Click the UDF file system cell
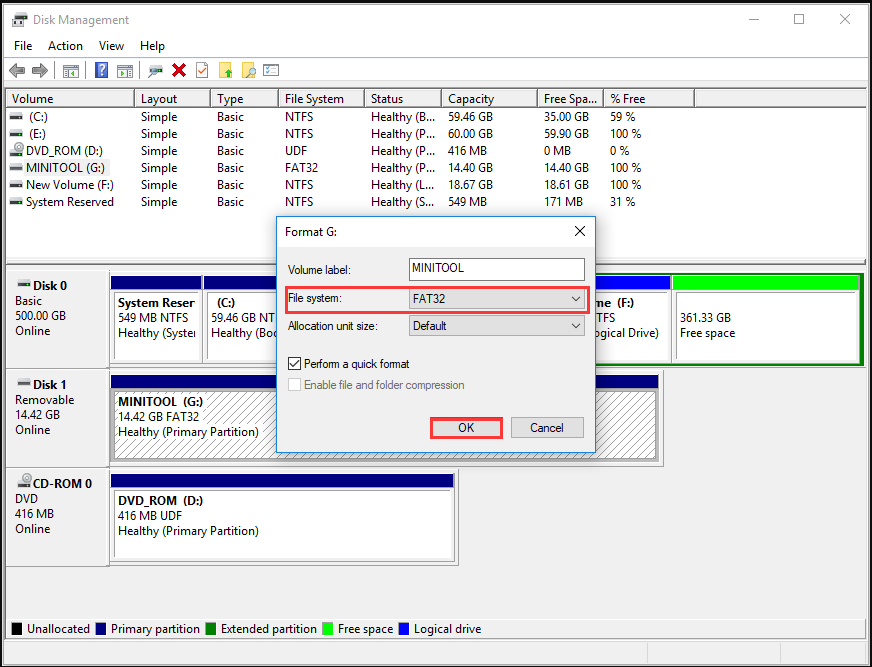The image size is (872, 667). (x=296, y=151)
